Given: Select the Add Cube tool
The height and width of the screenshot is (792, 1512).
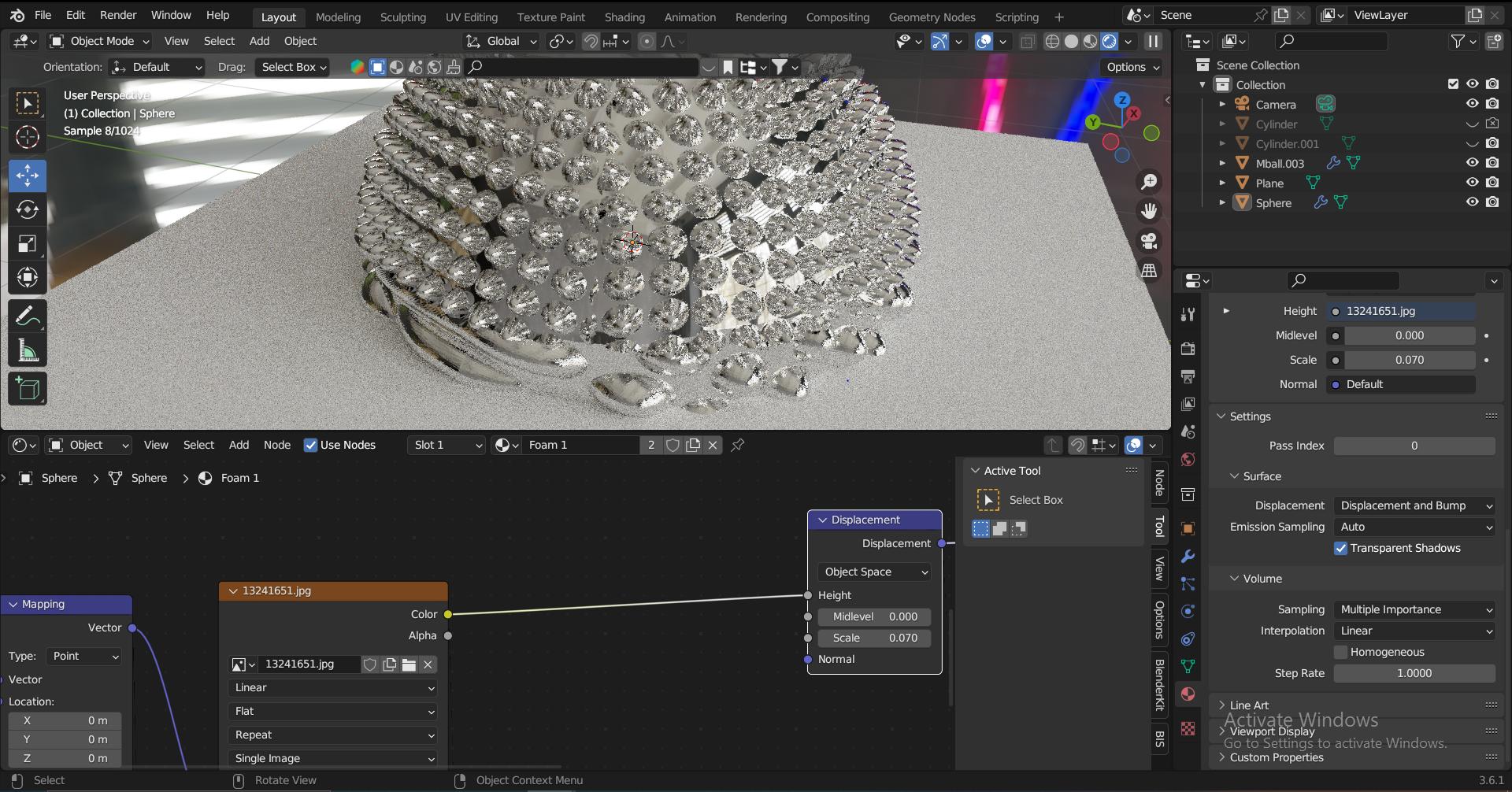Looking at the screenshot, I should pos(28,389).
